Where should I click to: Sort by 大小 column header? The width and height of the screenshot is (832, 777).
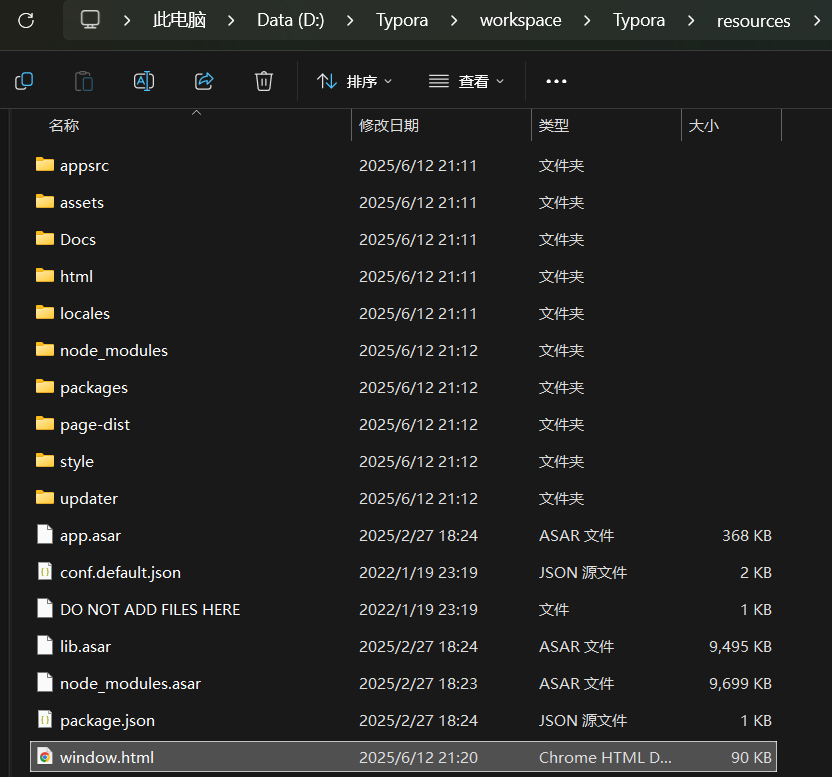point(704,125)
